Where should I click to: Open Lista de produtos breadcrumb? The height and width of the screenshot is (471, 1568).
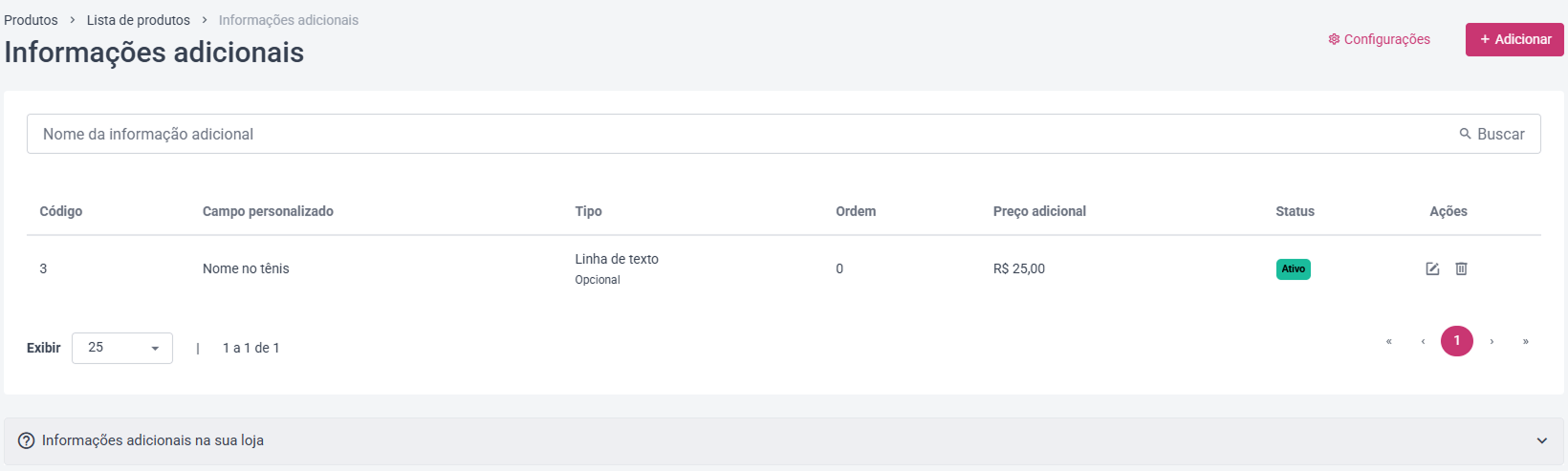(139, 20)
